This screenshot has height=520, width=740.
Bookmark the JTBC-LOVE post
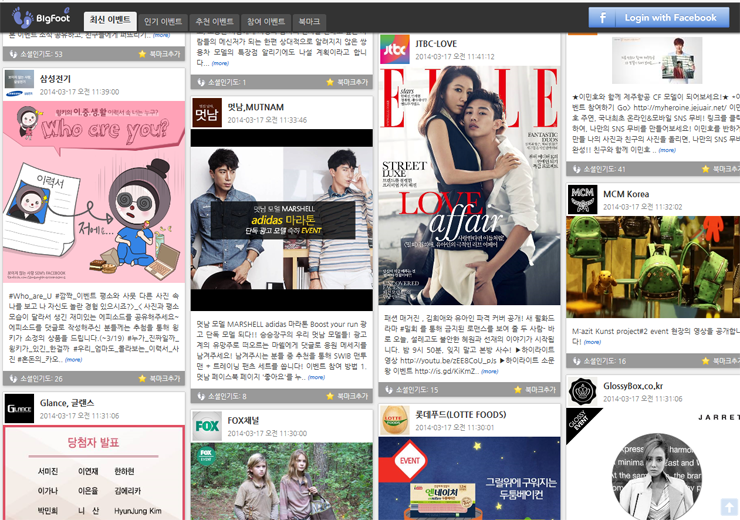tap(535, 390)
